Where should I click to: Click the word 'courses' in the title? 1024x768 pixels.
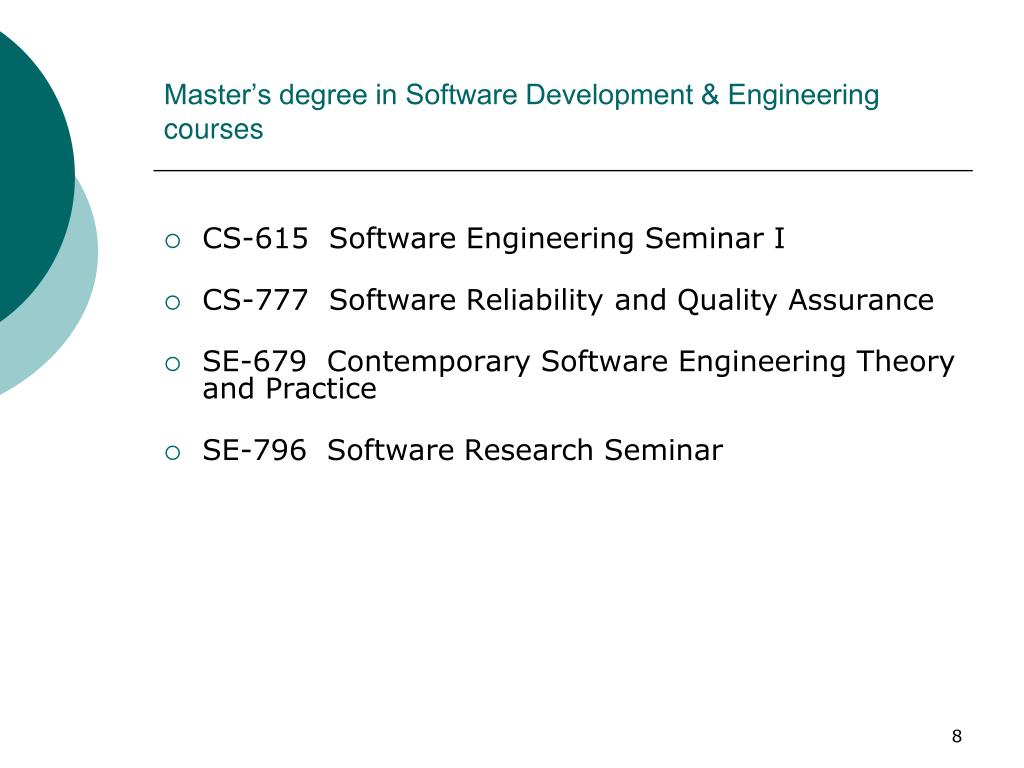[213, 130]
